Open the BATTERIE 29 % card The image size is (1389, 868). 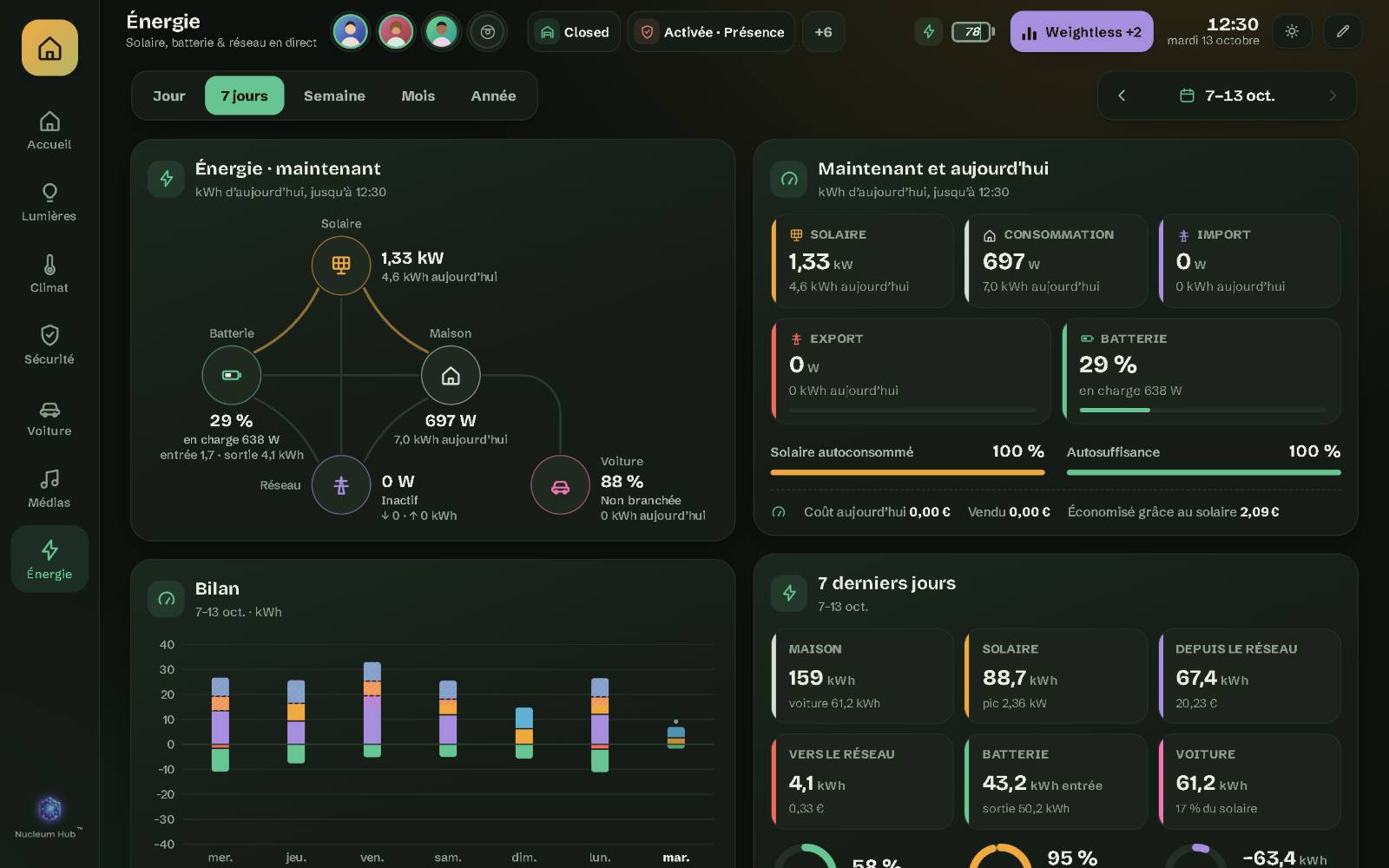click(x=1201, y=371)
